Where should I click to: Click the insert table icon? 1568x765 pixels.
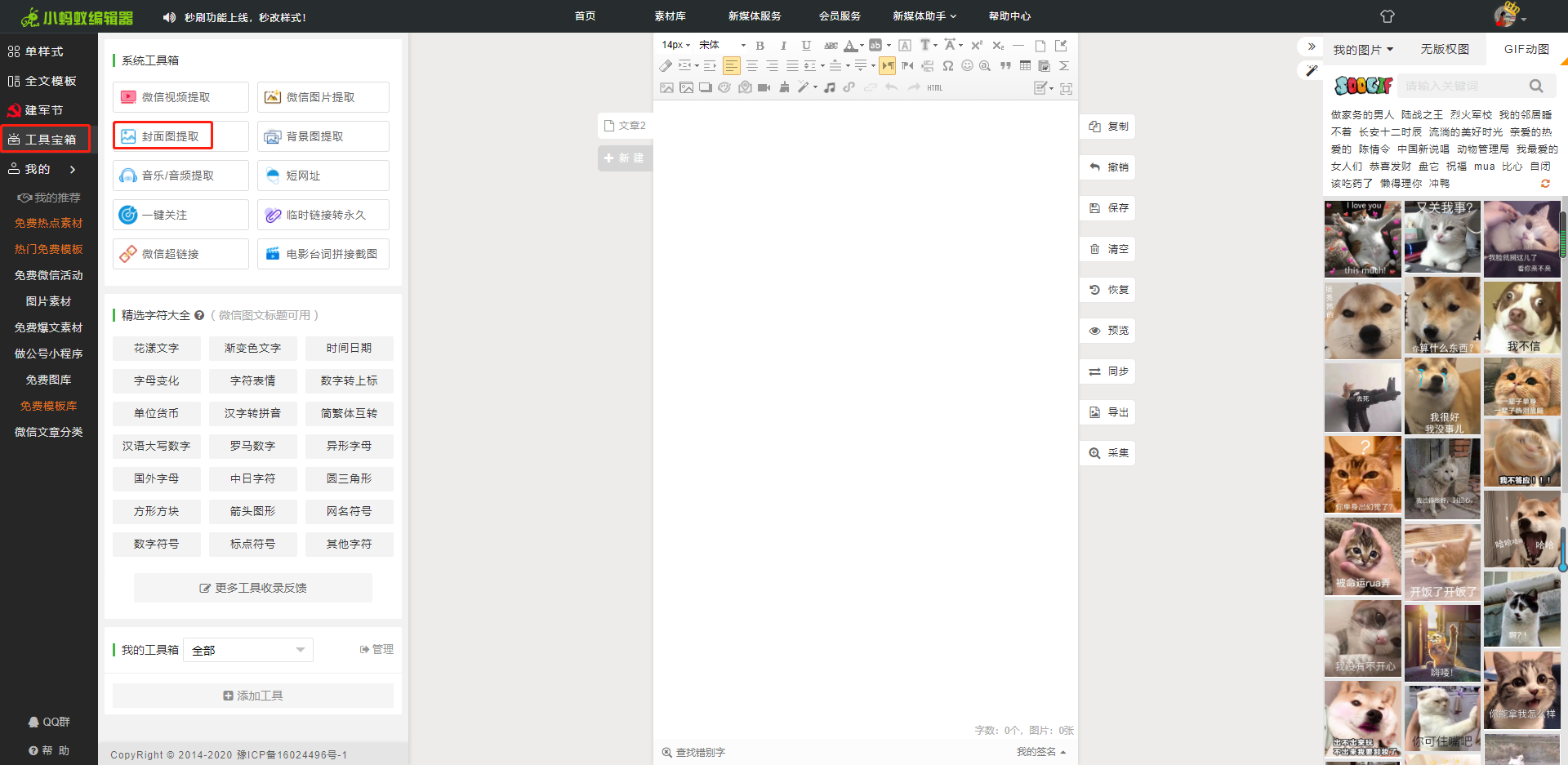(1025, 66)
